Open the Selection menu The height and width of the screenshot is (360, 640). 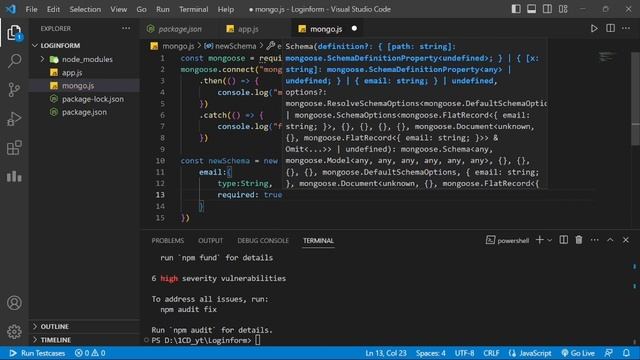coord(85,9)
